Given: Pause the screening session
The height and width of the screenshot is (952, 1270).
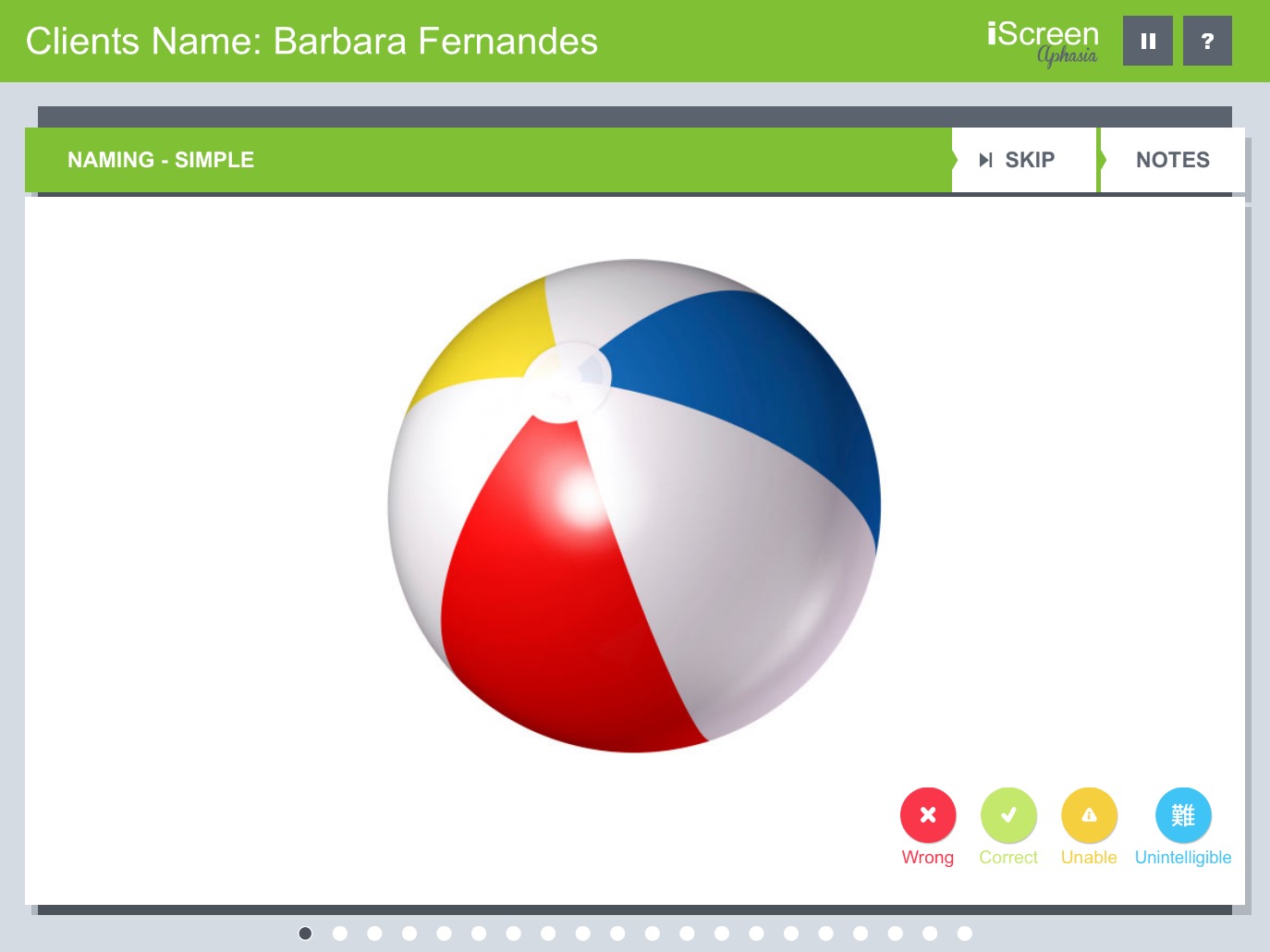Looking at the screenshot, I should (1147, 41).
